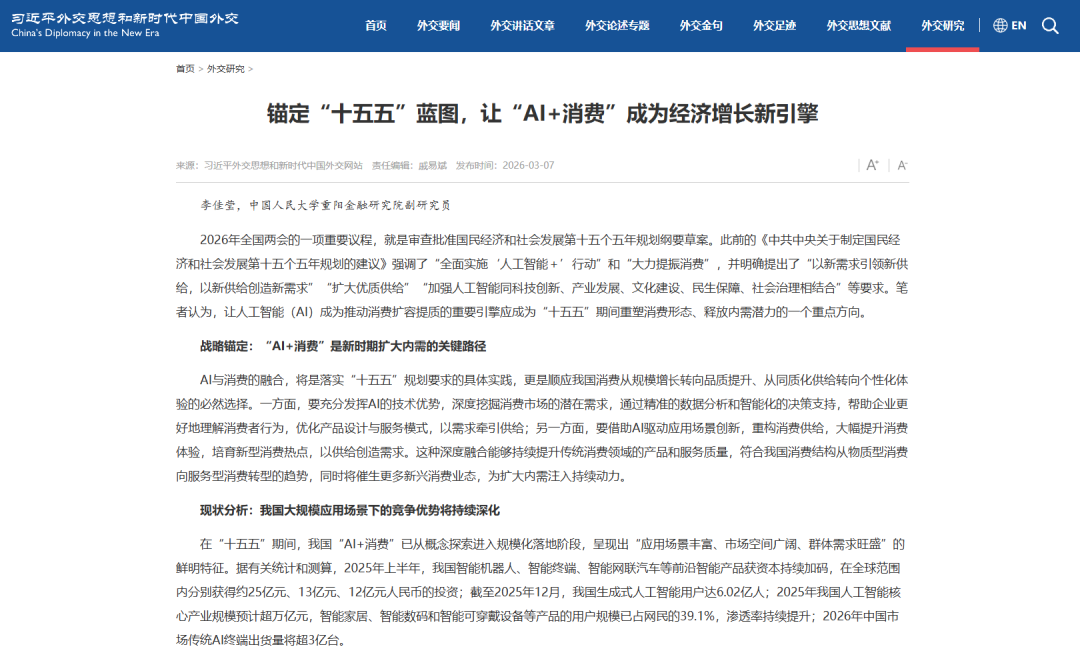Click the globe language icon
The image size is (1080, 659).
1000,25
